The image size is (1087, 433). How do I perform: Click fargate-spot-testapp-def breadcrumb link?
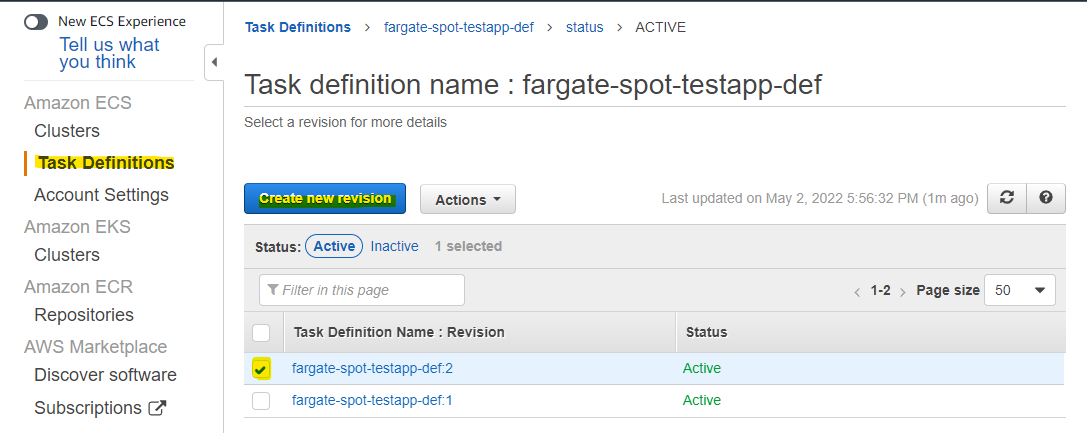tap(459, 27)
